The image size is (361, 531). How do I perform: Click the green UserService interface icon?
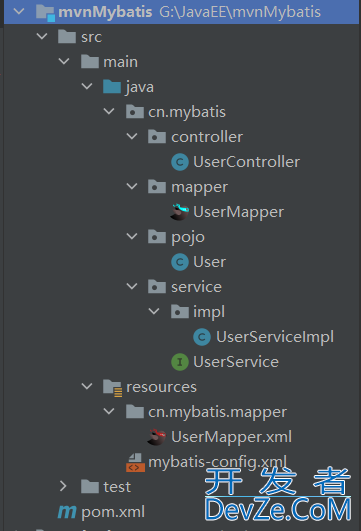tap(180, 362)
